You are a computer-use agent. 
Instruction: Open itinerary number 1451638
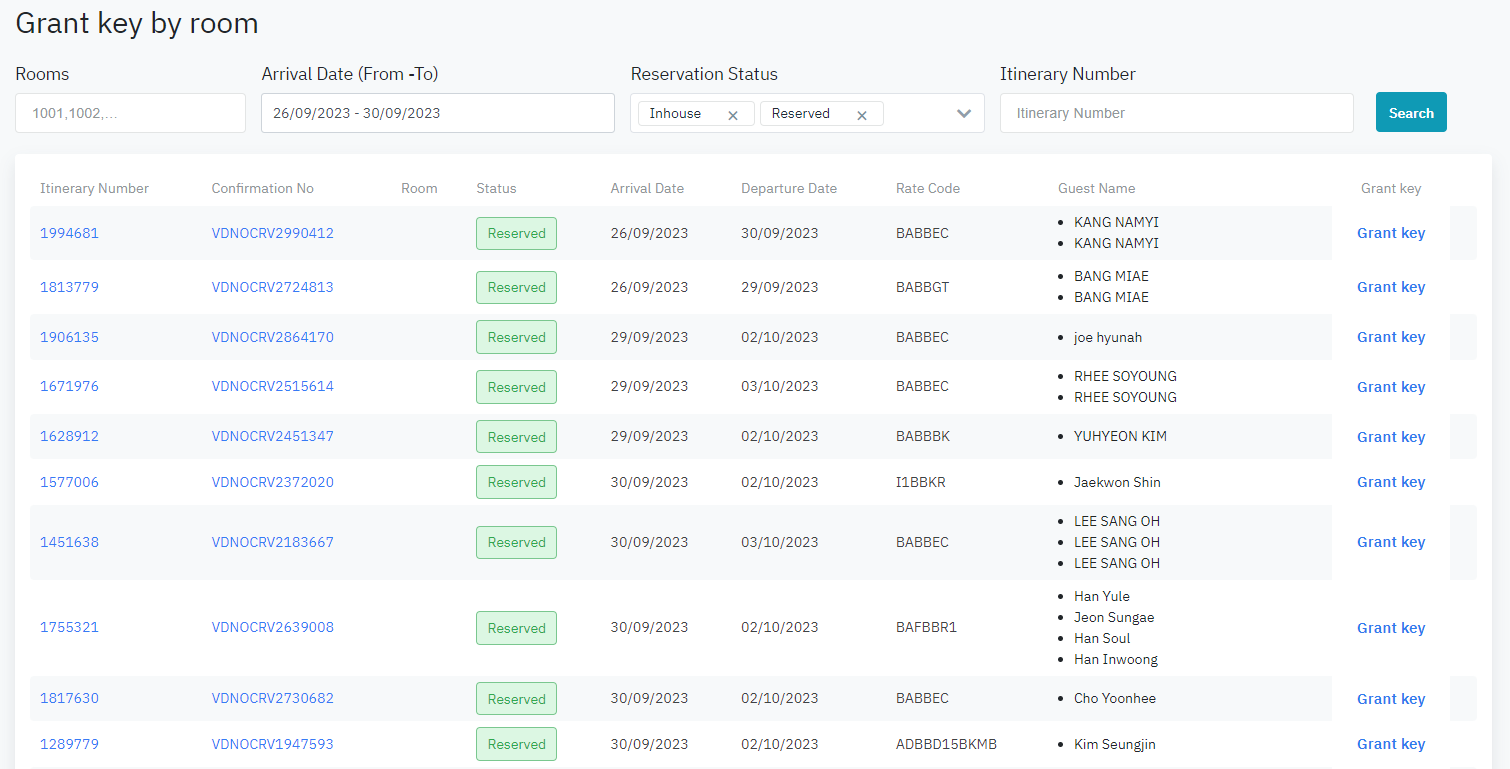(69, 542)
